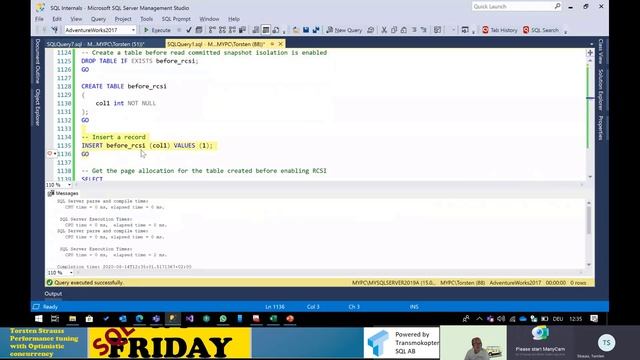Click 'Query executed successfully.' status text
The height and width of the screenshot is (360, 640).
(89, 282)
